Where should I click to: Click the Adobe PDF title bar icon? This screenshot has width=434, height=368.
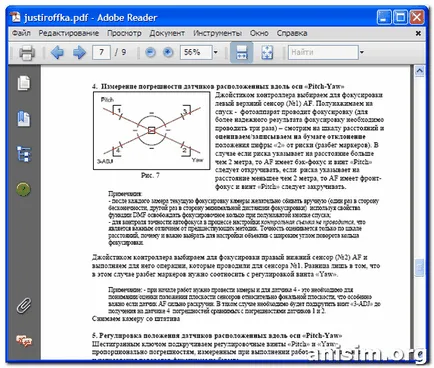point(15,17)
